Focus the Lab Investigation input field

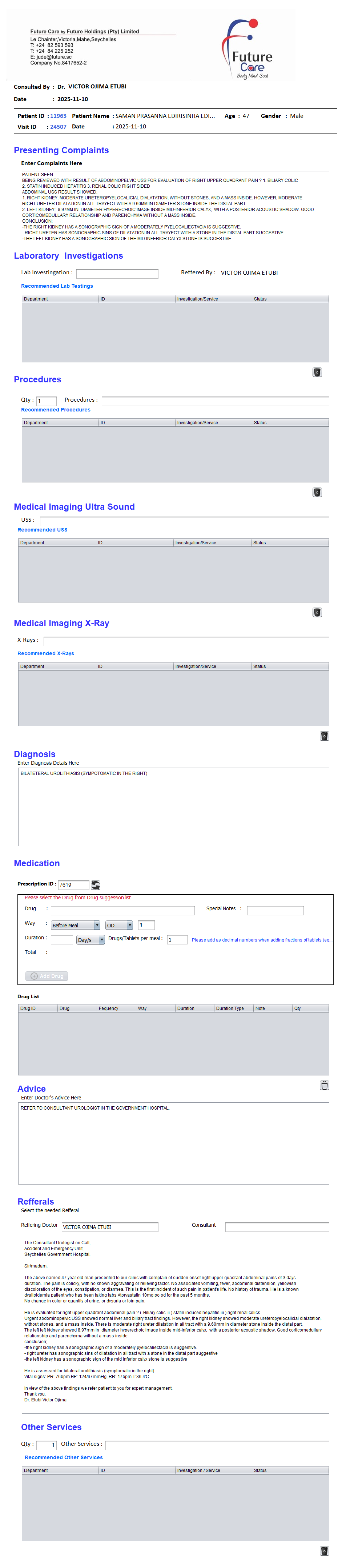pos(117,273)
